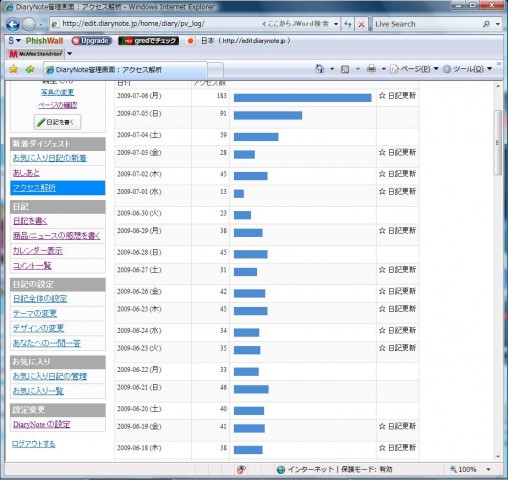Select the highlighted アクセス解析 link

(34, 188)
